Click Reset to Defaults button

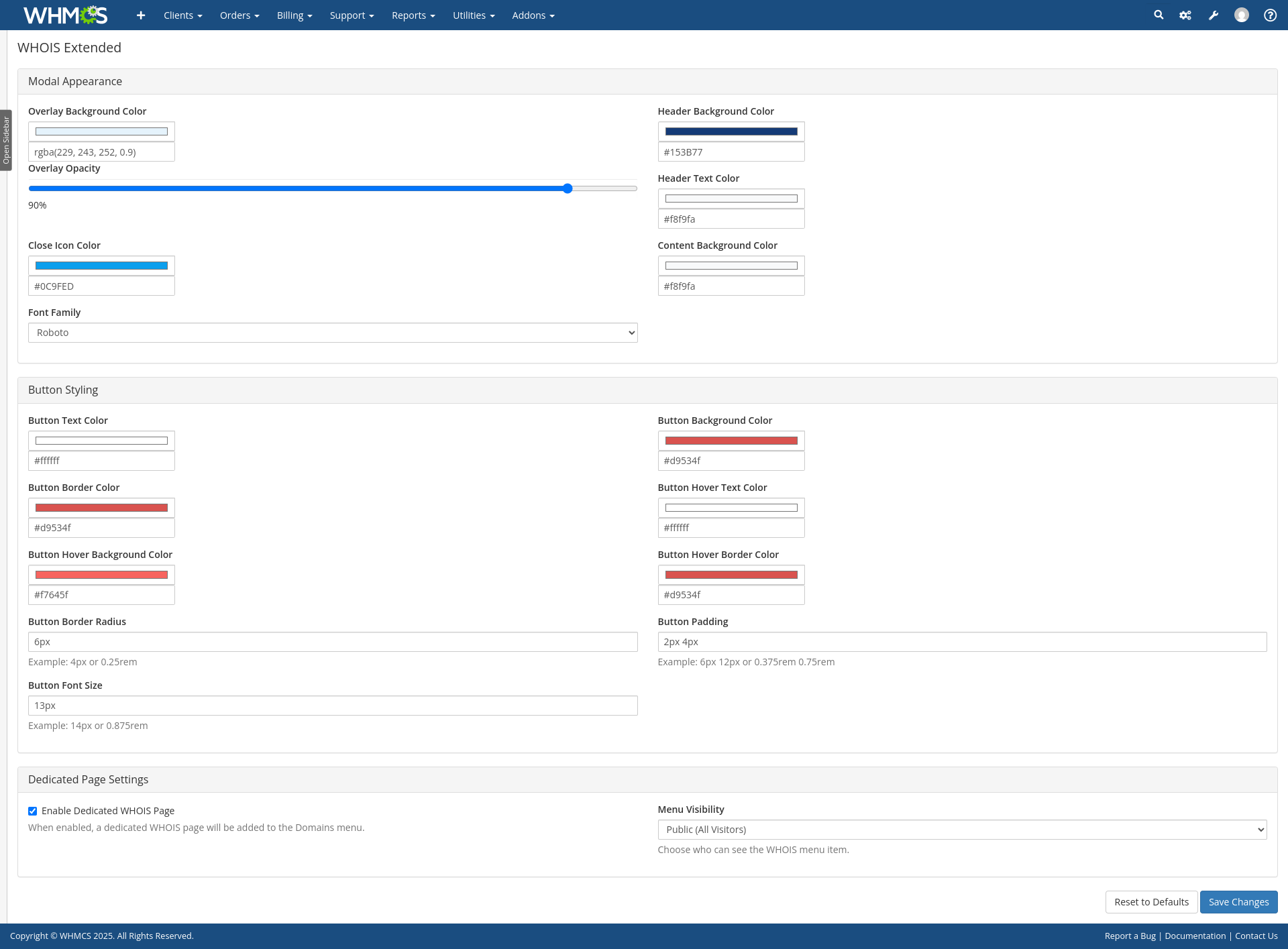1151,902
